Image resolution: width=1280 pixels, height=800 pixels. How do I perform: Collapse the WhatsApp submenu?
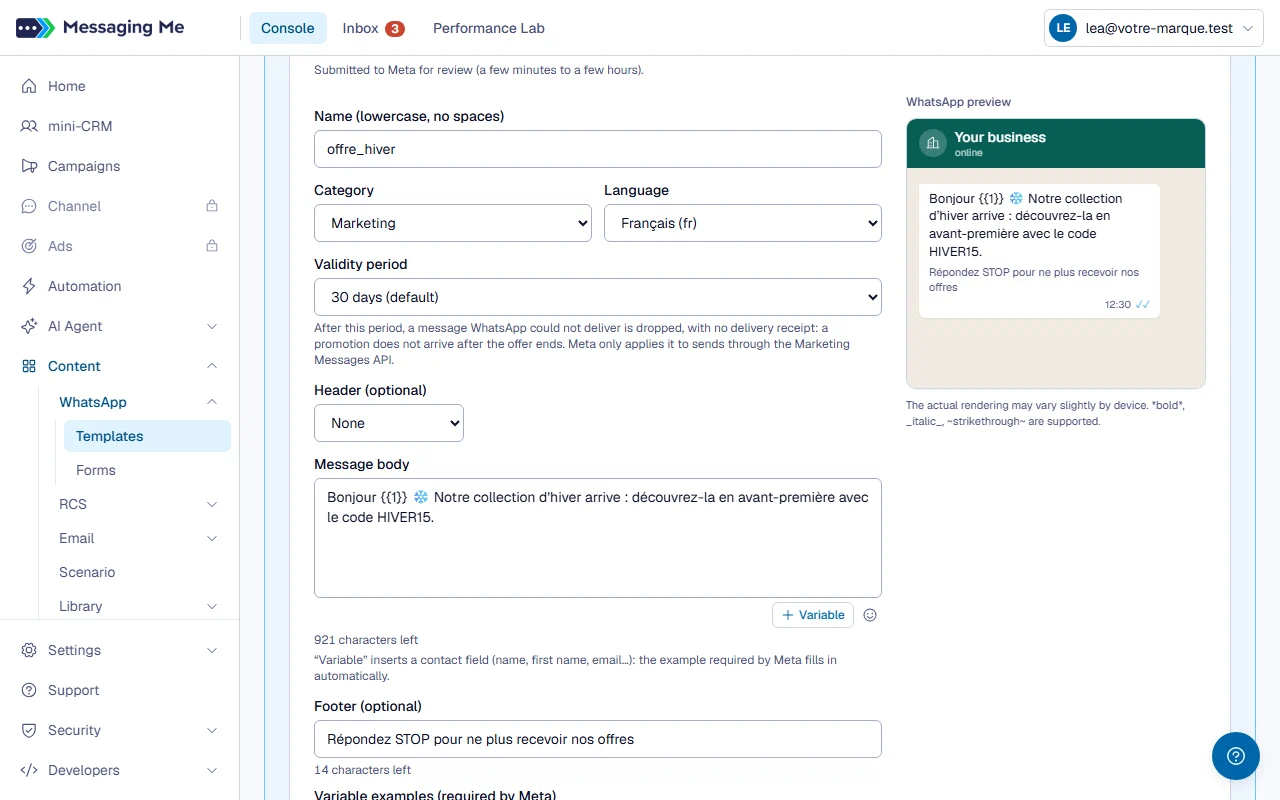(x=139, y=402)
